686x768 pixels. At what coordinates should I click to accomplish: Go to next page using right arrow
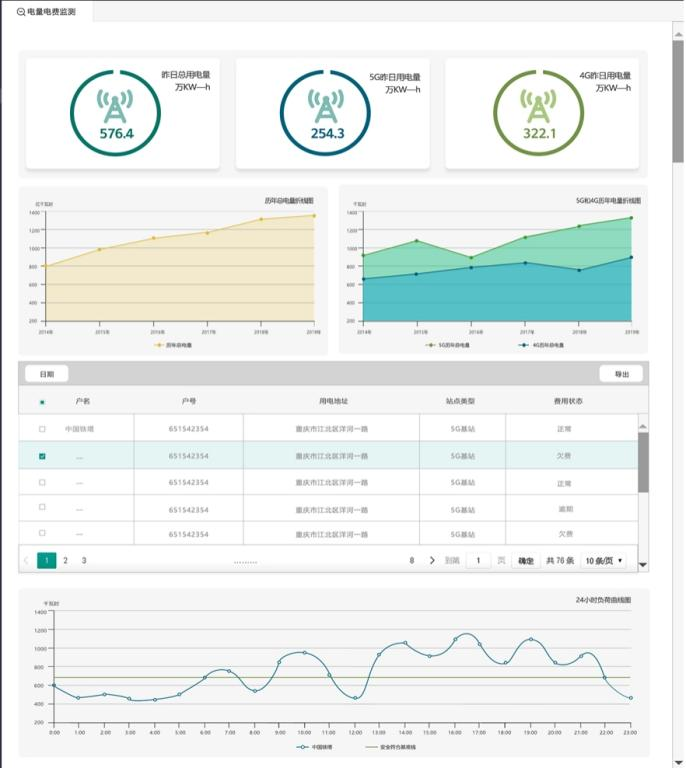432,560
